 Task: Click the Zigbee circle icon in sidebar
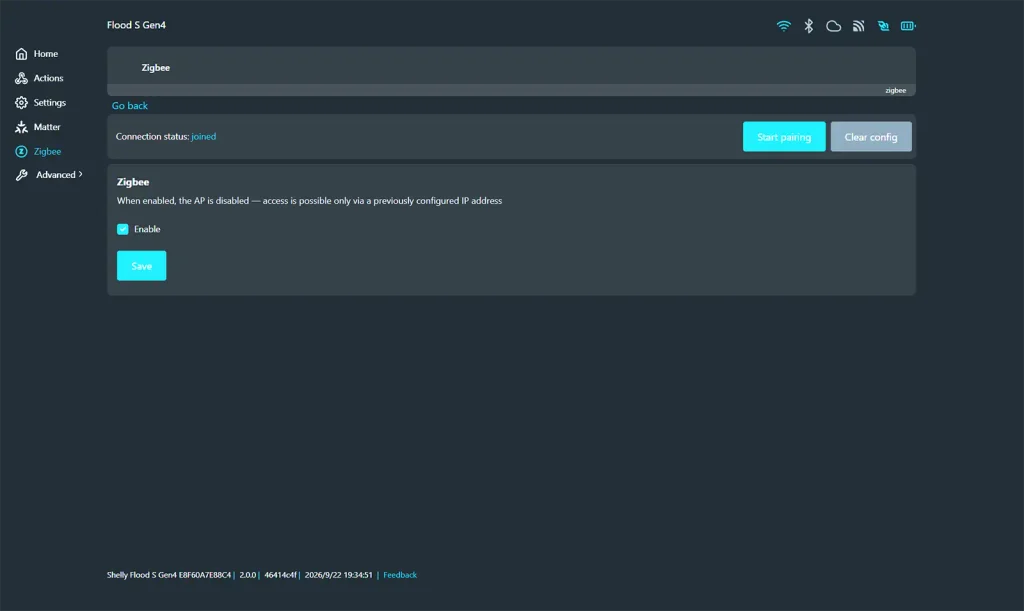pyautogui.click(x=22, y=151)
